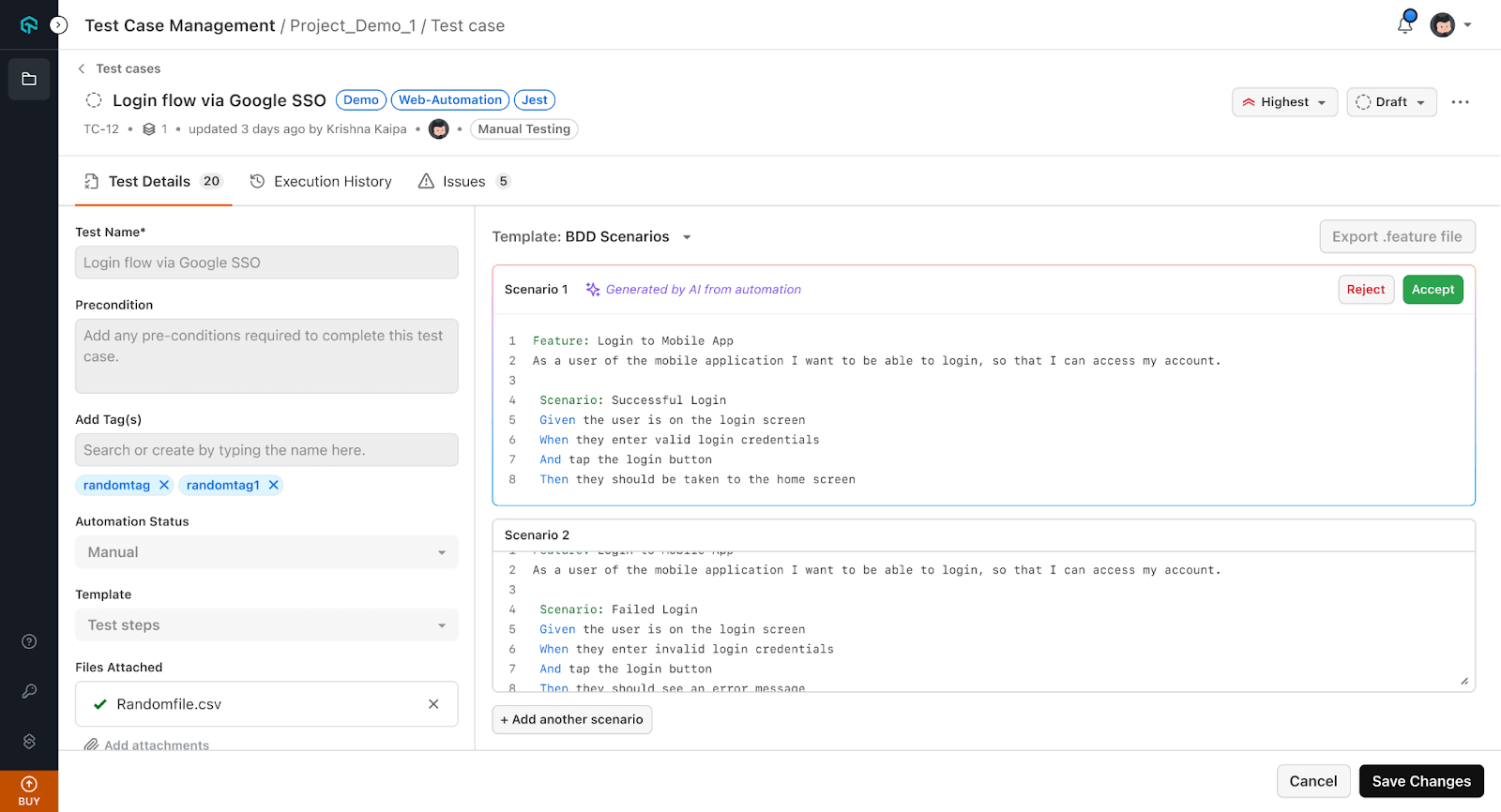Click the Add Tag(s) search field
Viewport: 1501px width, 812px height.
tap(266, 450)
